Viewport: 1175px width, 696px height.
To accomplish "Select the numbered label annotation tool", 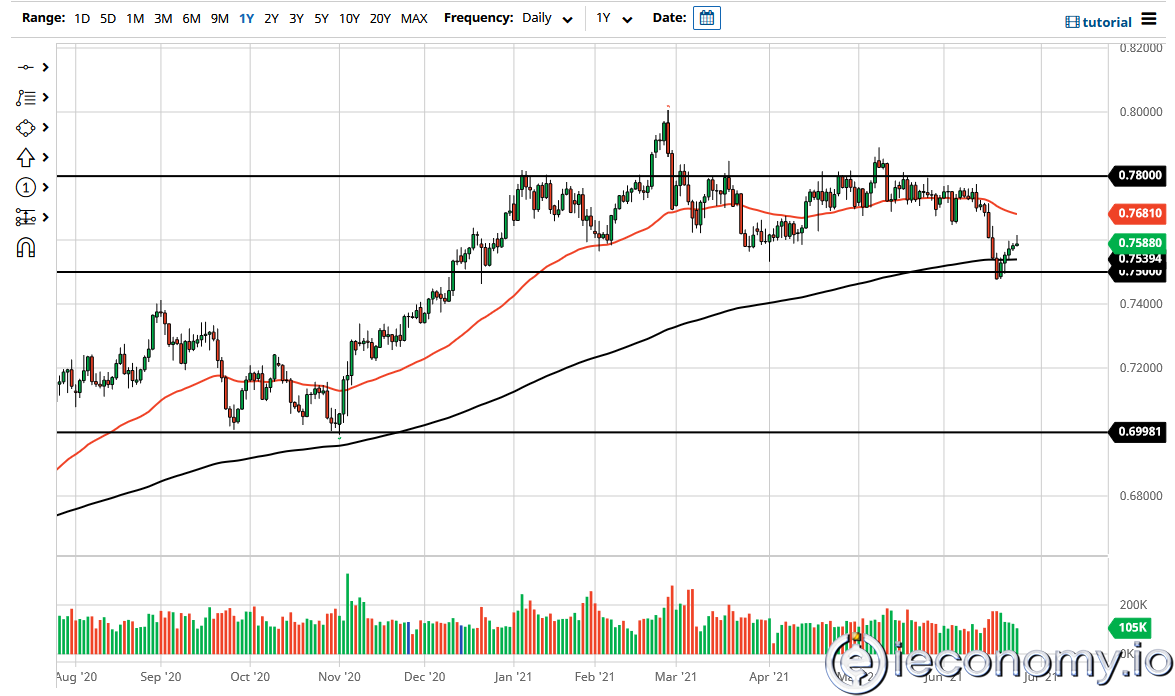I will [27, 187].
